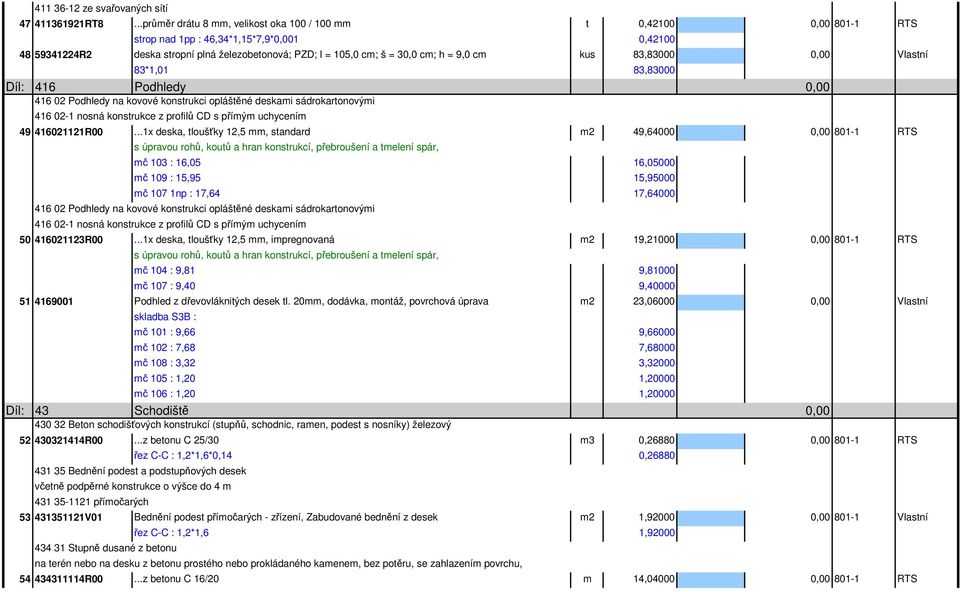
Task: Select the section header 'Schodiště'
Action: (x=161, y=410)
